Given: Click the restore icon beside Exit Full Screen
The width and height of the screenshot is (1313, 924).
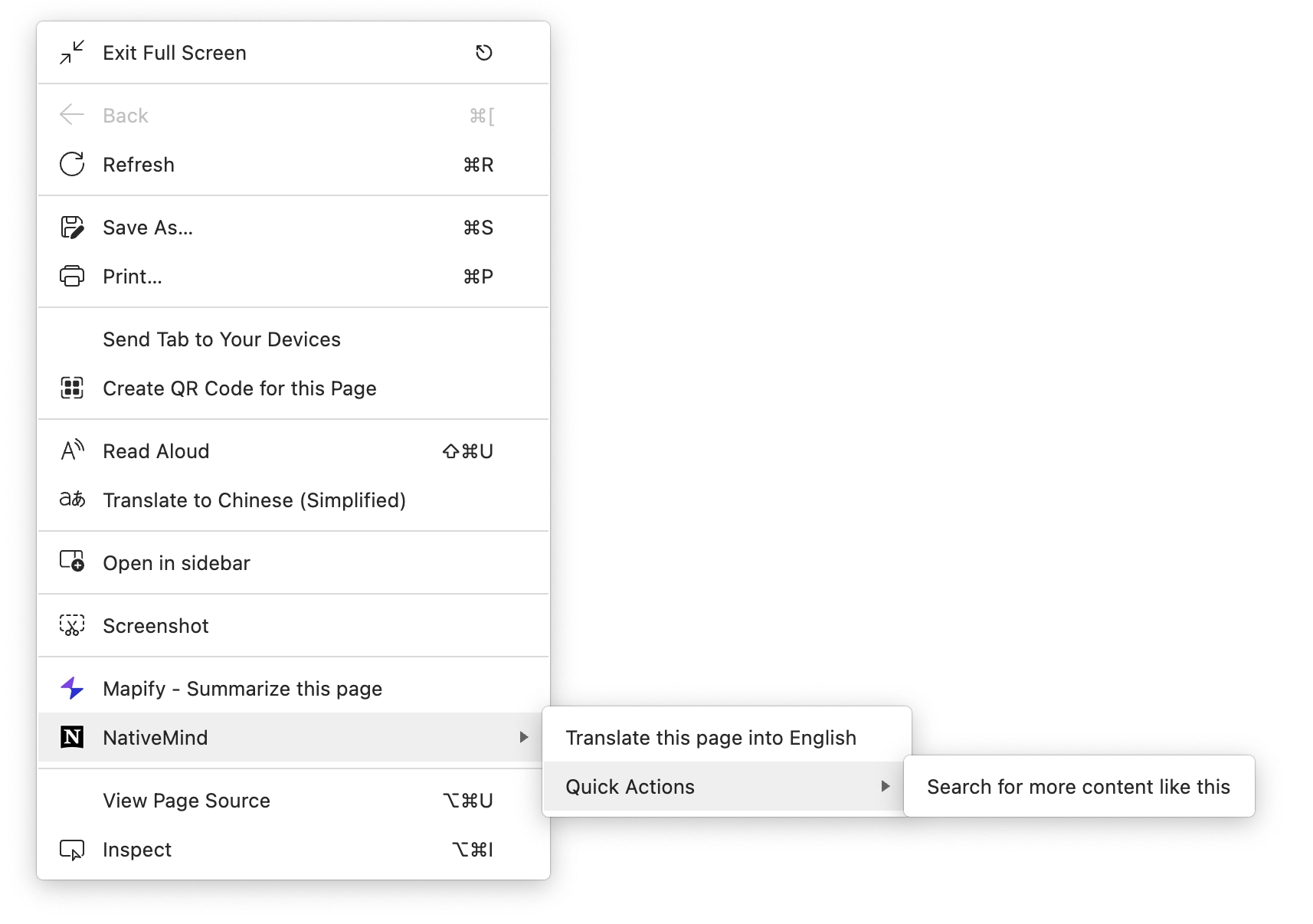Looking at the screenshot, I should pos(483,53).
